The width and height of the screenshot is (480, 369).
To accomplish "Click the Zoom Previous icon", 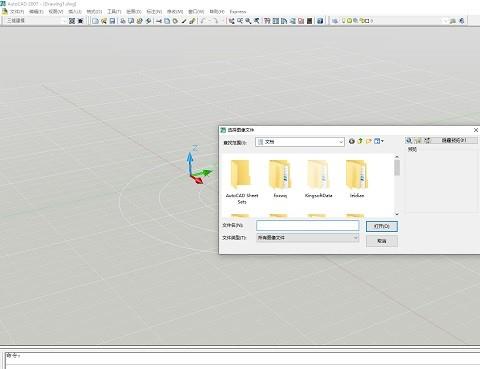I will tap(257, 21).
